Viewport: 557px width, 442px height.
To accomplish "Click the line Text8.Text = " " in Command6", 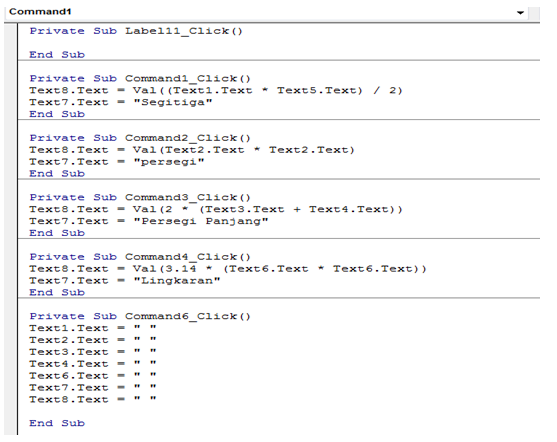I will [x=93, y=400].
